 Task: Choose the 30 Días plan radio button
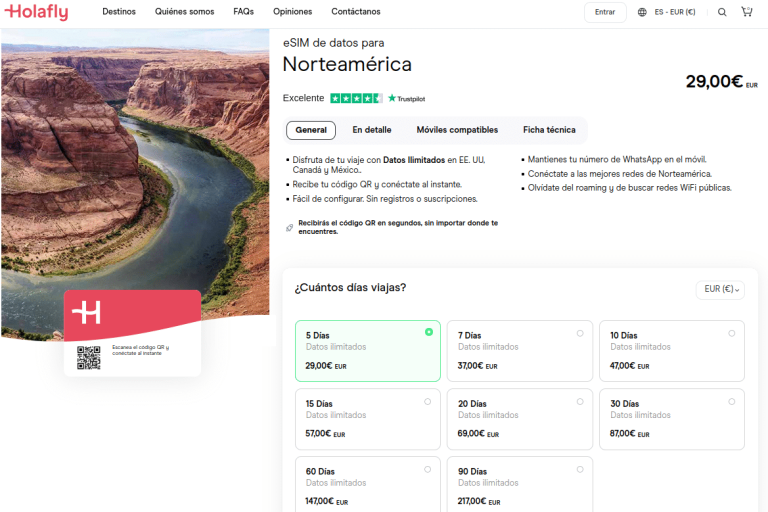pos(732,401)
